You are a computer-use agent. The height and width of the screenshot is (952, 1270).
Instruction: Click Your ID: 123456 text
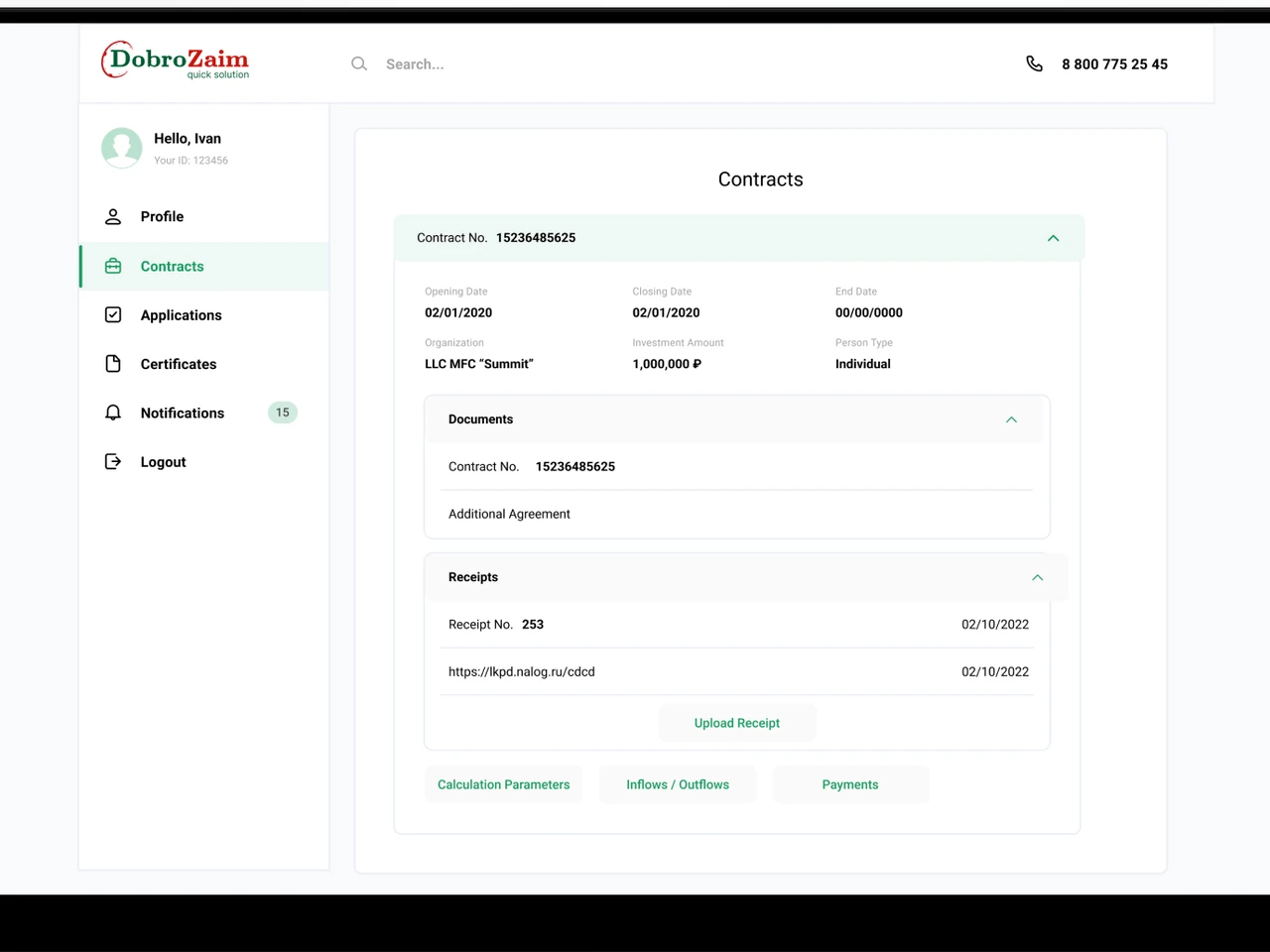[190, 161]
